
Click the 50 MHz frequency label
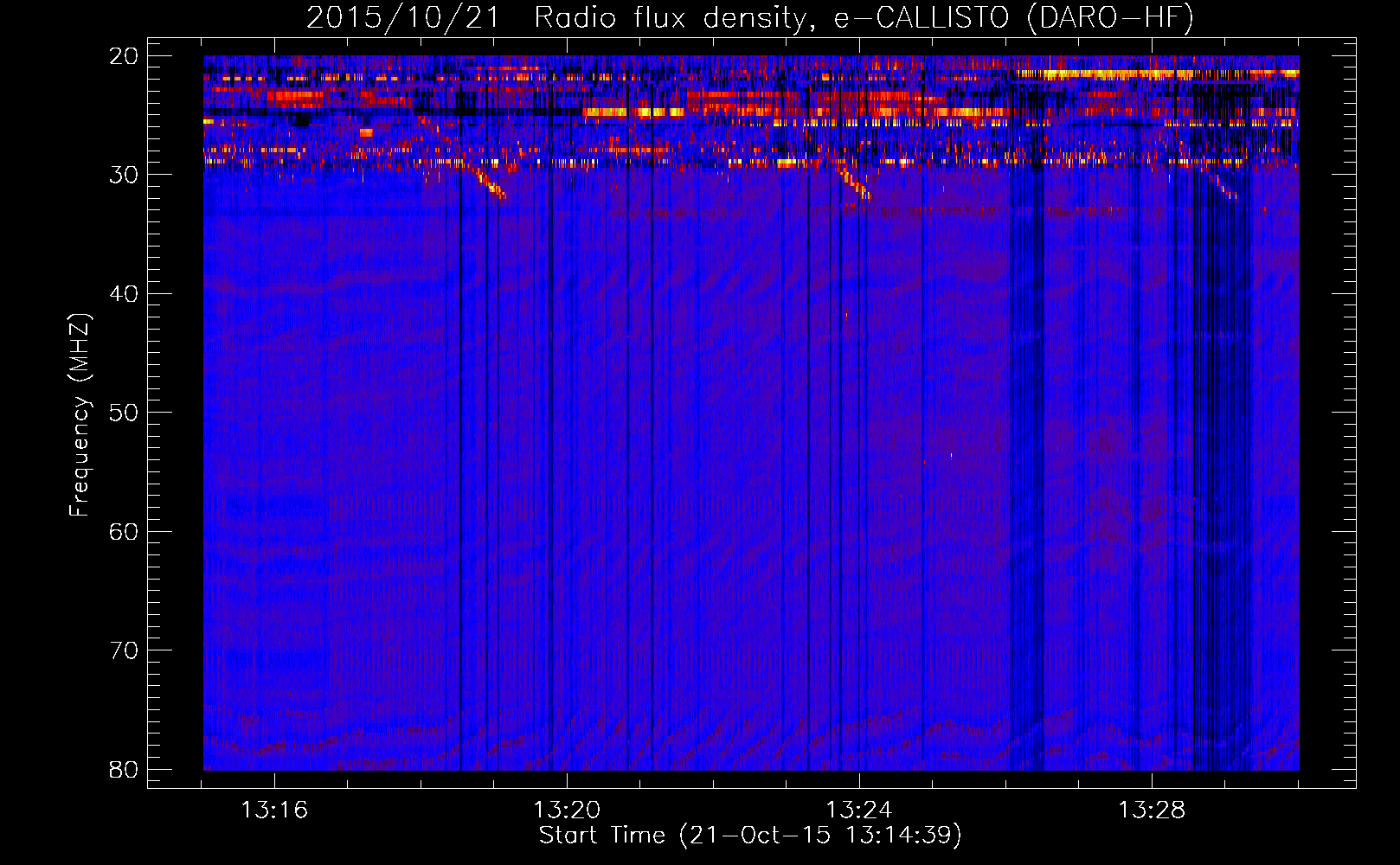pyautogui.click(x=124, y=413)
